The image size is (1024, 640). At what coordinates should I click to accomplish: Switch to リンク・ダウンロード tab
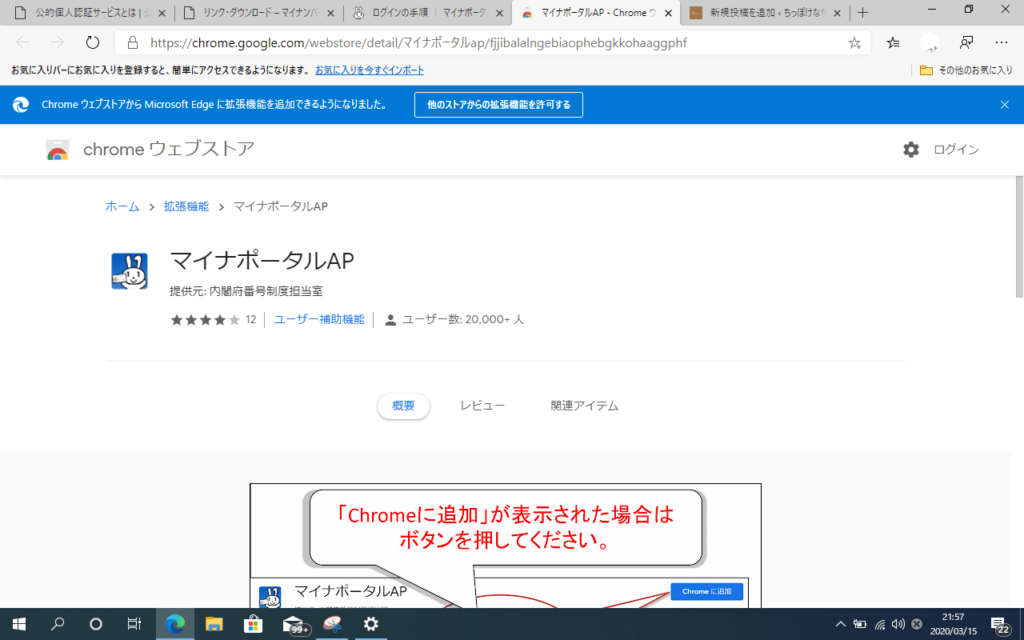click(x=260, y=13)
